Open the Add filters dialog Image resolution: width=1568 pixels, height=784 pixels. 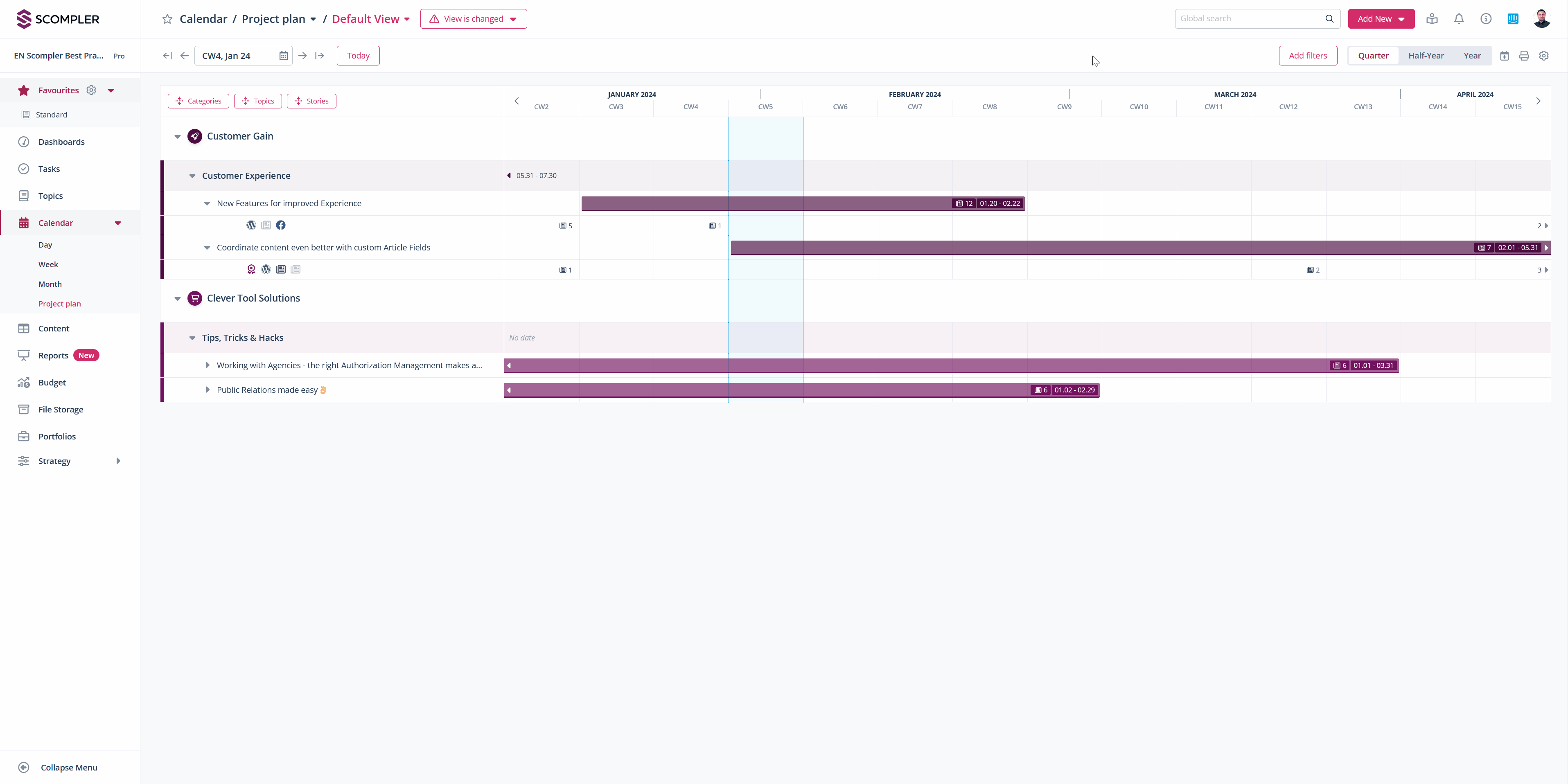pyautogui.click(x=1307, y=55)
